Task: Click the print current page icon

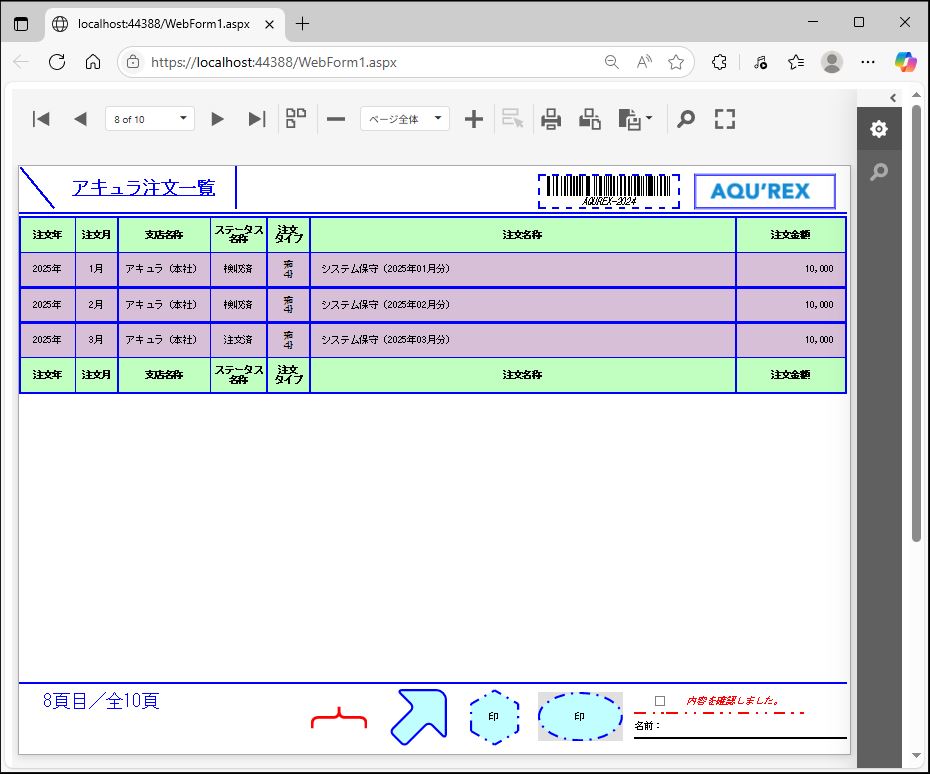Action: tap(590, 119)
